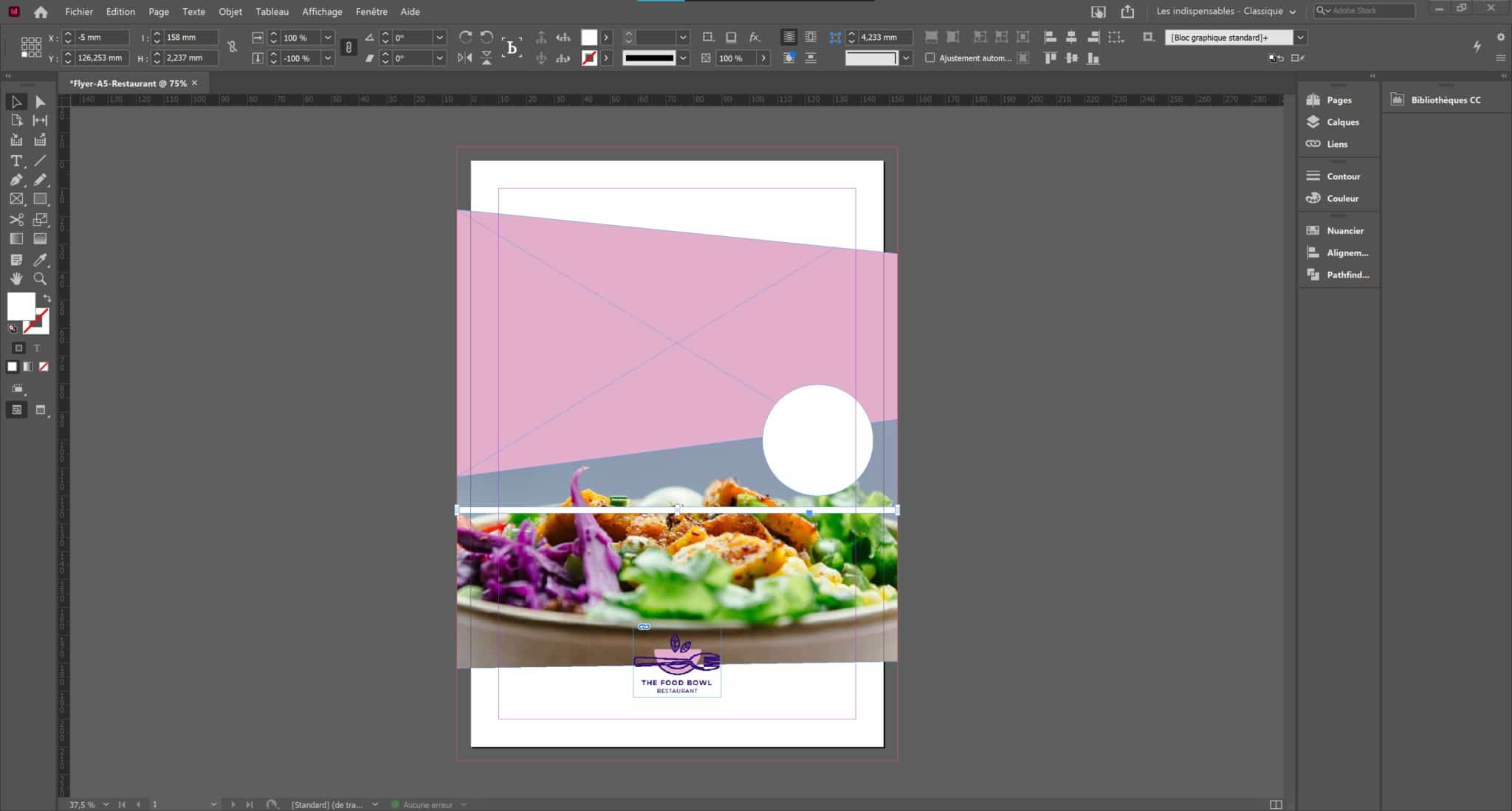This screenshot has width=1512, height=811.
Task: Select the Type tool
Action: tap(16, 160)
